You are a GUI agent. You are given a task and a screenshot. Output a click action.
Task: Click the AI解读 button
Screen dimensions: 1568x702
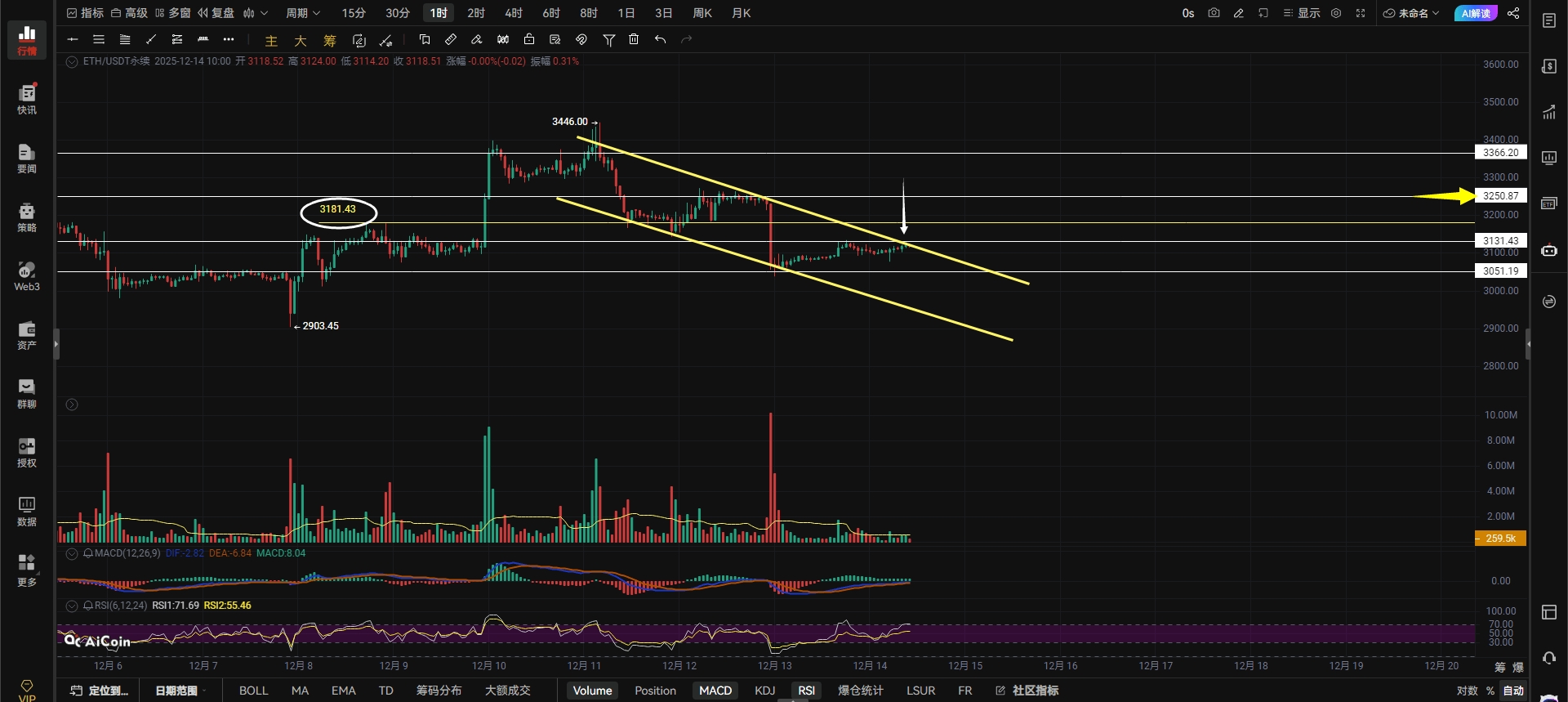coord(1476,13)
